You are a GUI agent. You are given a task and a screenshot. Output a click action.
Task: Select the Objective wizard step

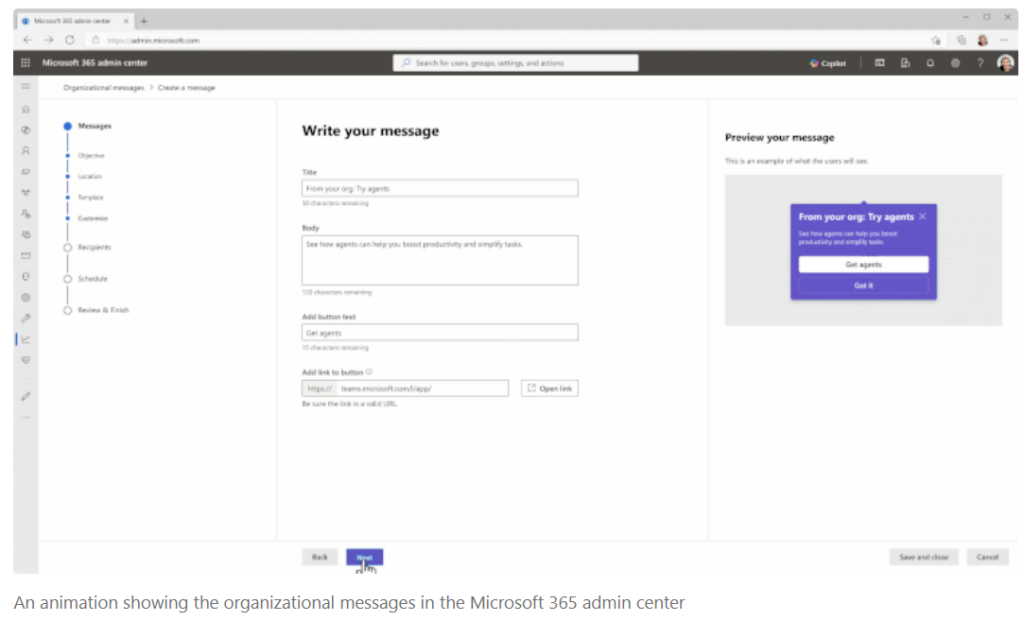86,155
